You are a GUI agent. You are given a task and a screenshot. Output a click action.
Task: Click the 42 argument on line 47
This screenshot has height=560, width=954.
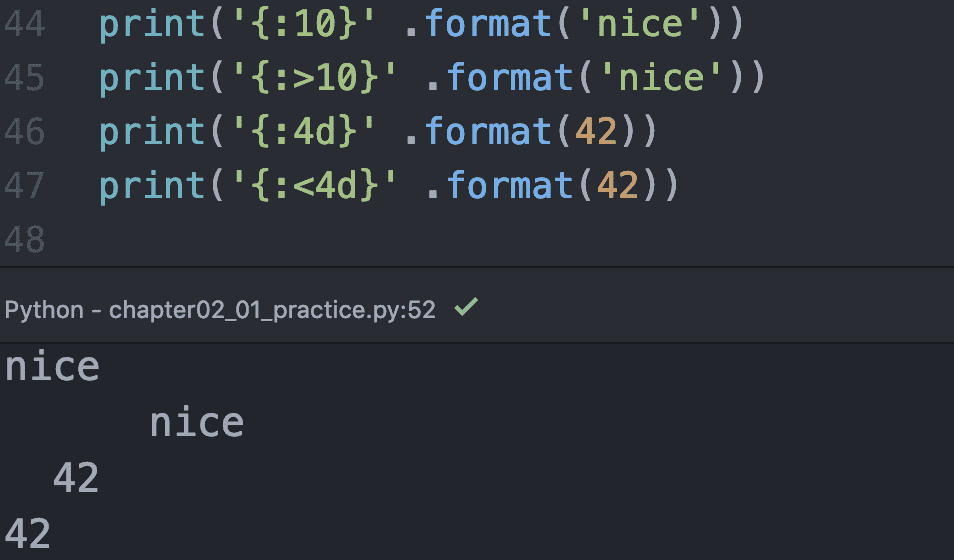(617, 186)
